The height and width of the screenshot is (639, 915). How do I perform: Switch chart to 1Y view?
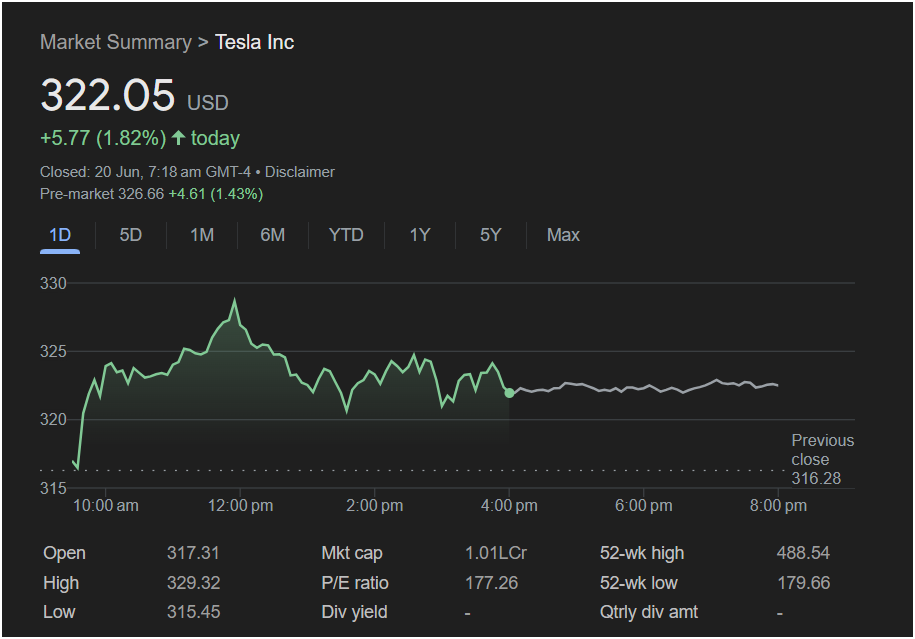(x=420, y=235)
